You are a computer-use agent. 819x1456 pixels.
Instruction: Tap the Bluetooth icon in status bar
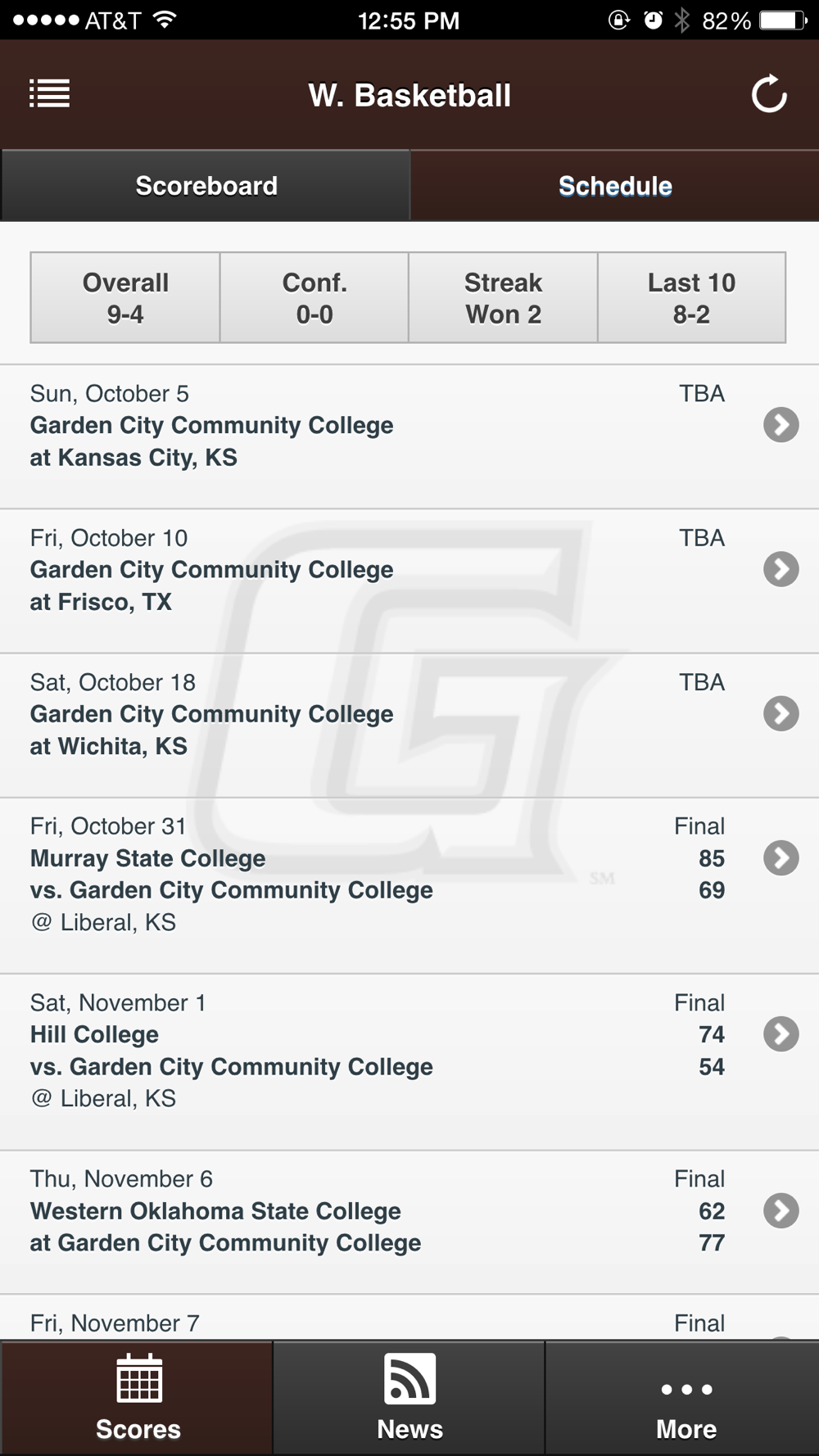pyautogui.click(x=681, y=20)
